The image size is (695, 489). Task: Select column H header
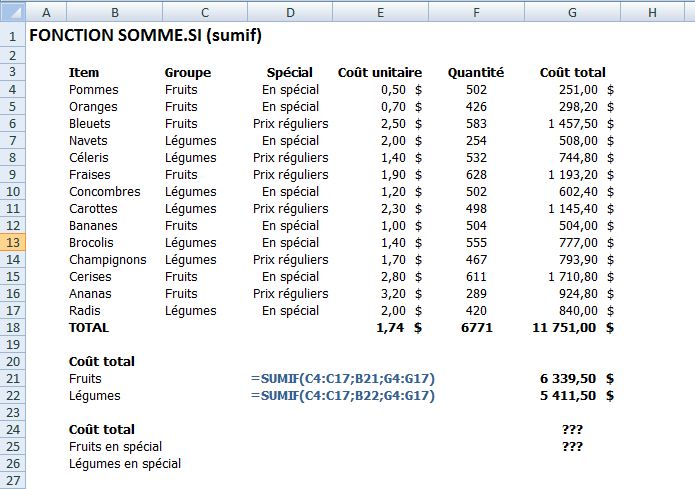[652, 12]
